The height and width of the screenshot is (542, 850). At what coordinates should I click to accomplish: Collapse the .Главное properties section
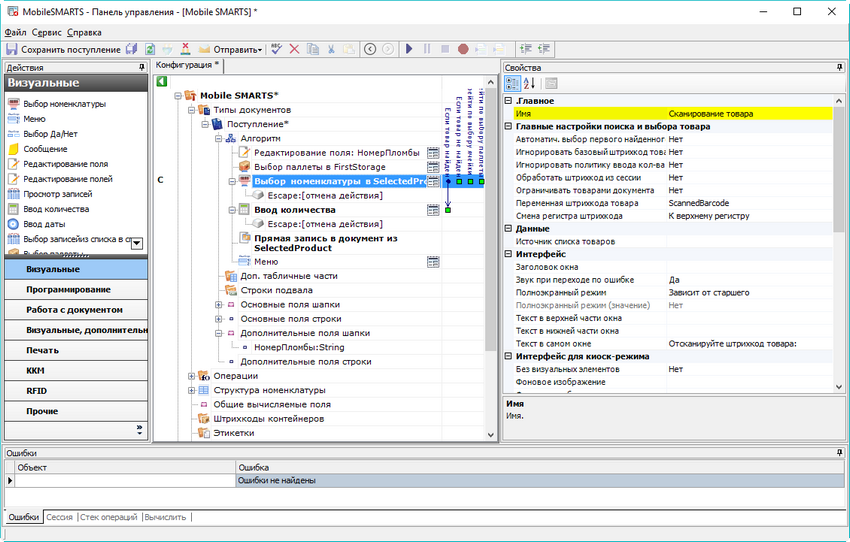[x=508, y=101]
